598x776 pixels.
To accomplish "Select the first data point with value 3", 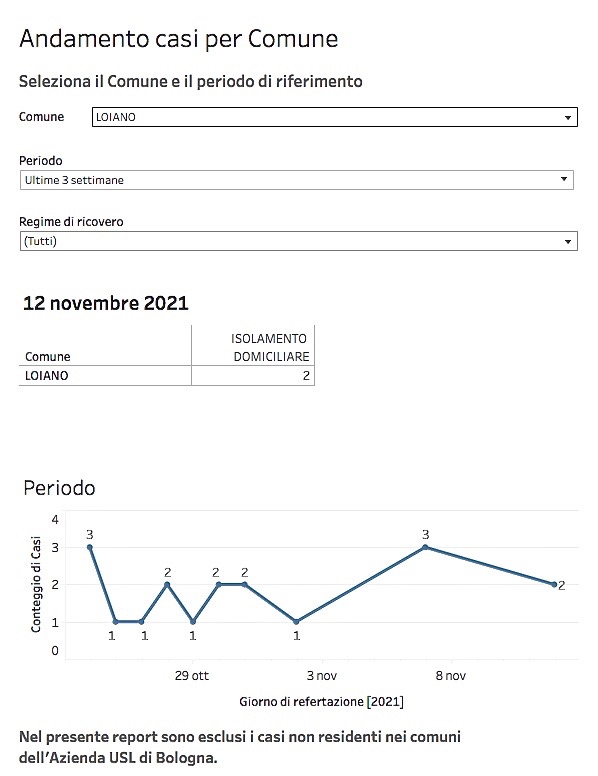I will [90, 547].
